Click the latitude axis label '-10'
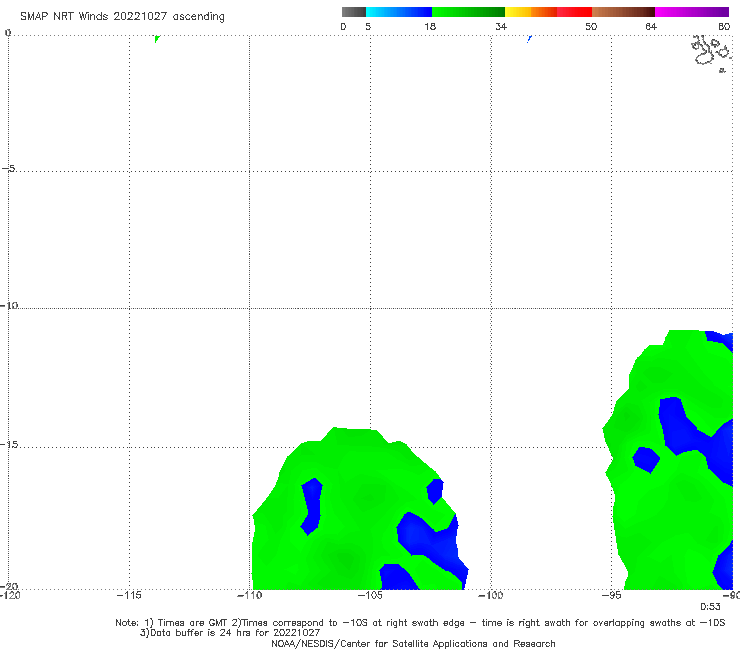The height and width of the screenshot is (650, 740). tap(9, 305)
